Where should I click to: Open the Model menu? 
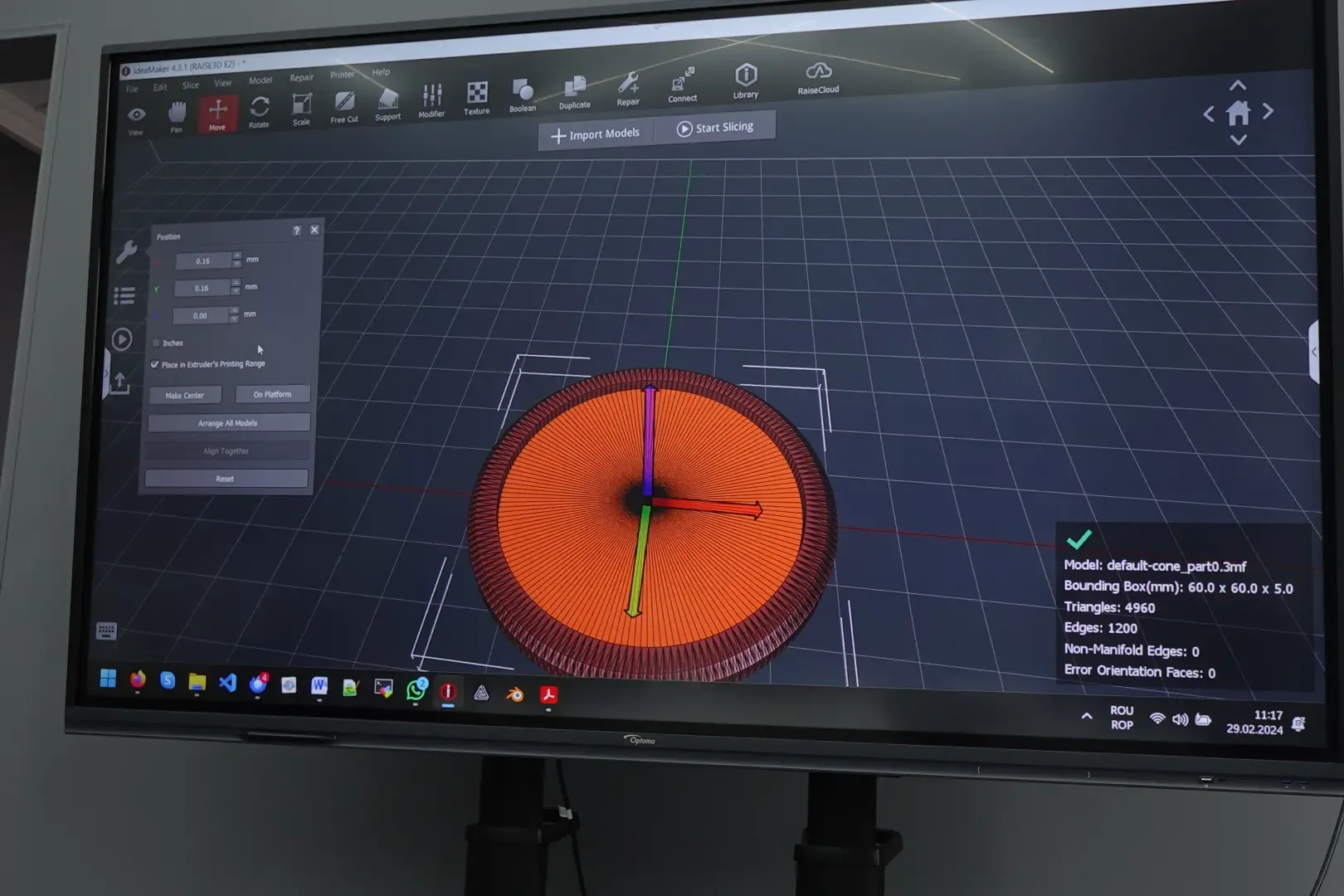tap(261, 80)
